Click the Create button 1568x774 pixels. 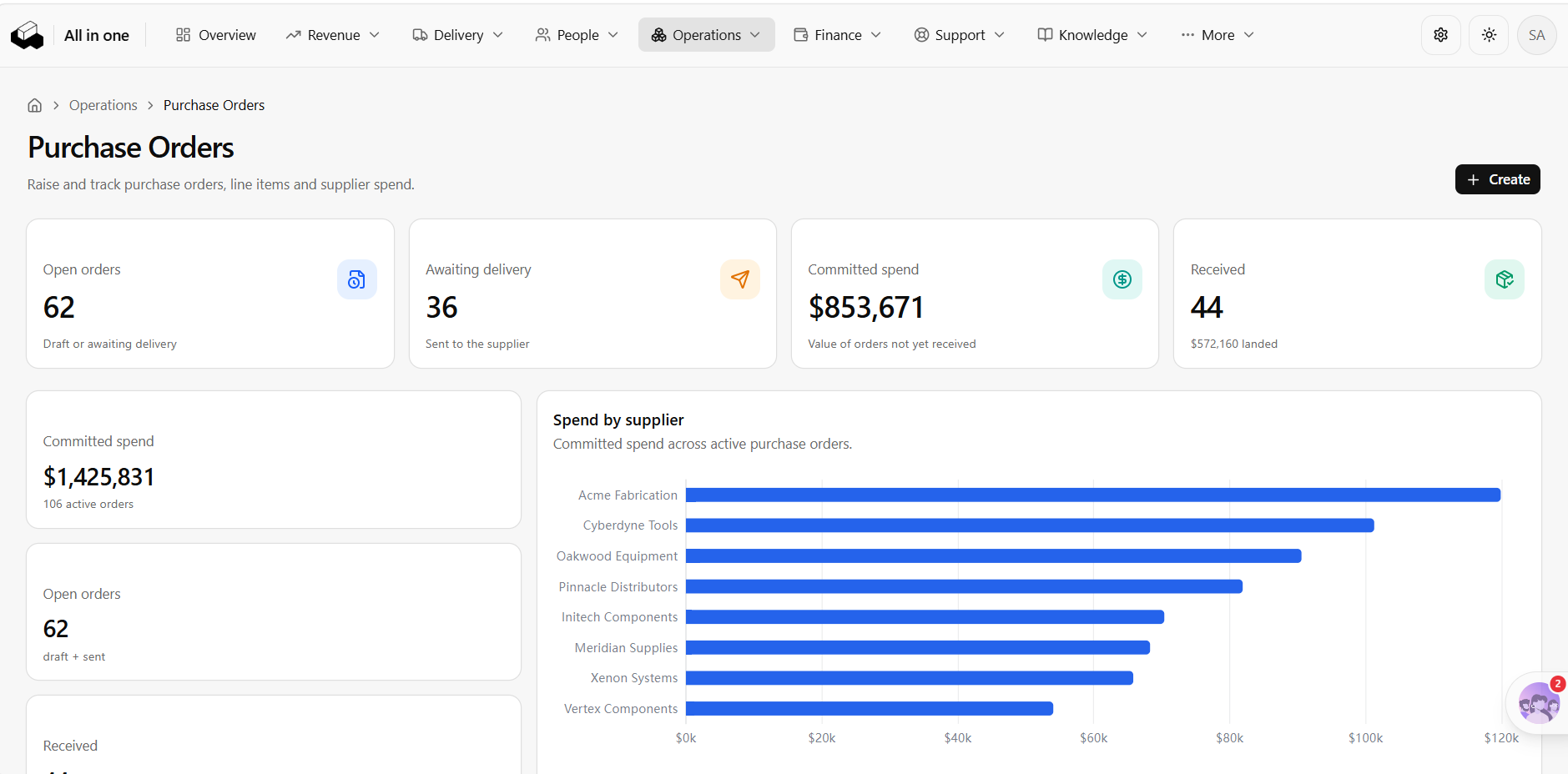click(1497, 179)
